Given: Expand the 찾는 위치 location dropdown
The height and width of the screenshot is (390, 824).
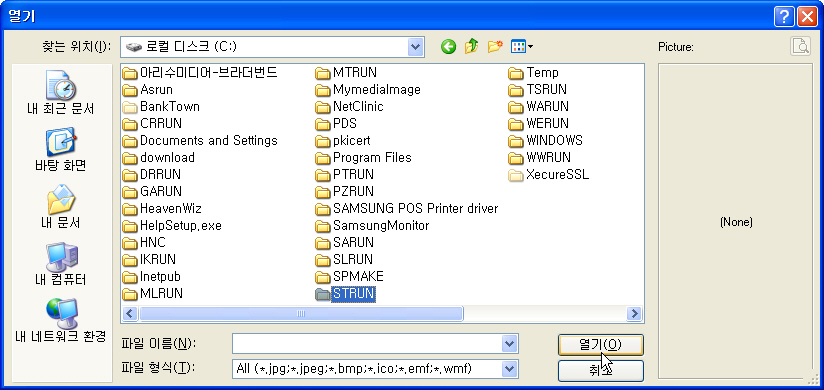Looking at the screenshot, I should tap(416, 47).
